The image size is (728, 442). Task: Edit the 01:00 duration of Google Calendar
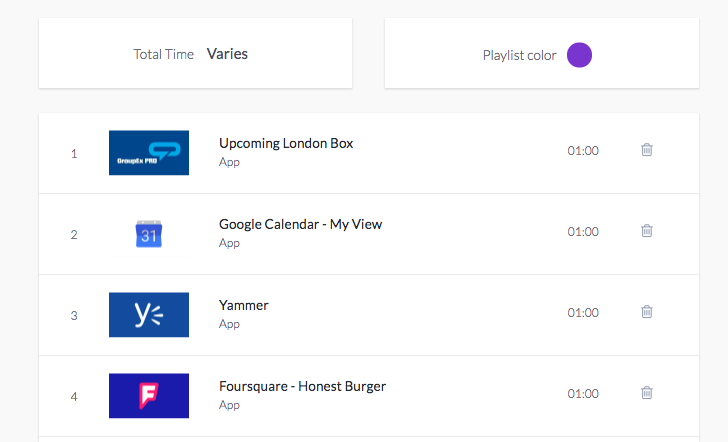pos(583,231)
